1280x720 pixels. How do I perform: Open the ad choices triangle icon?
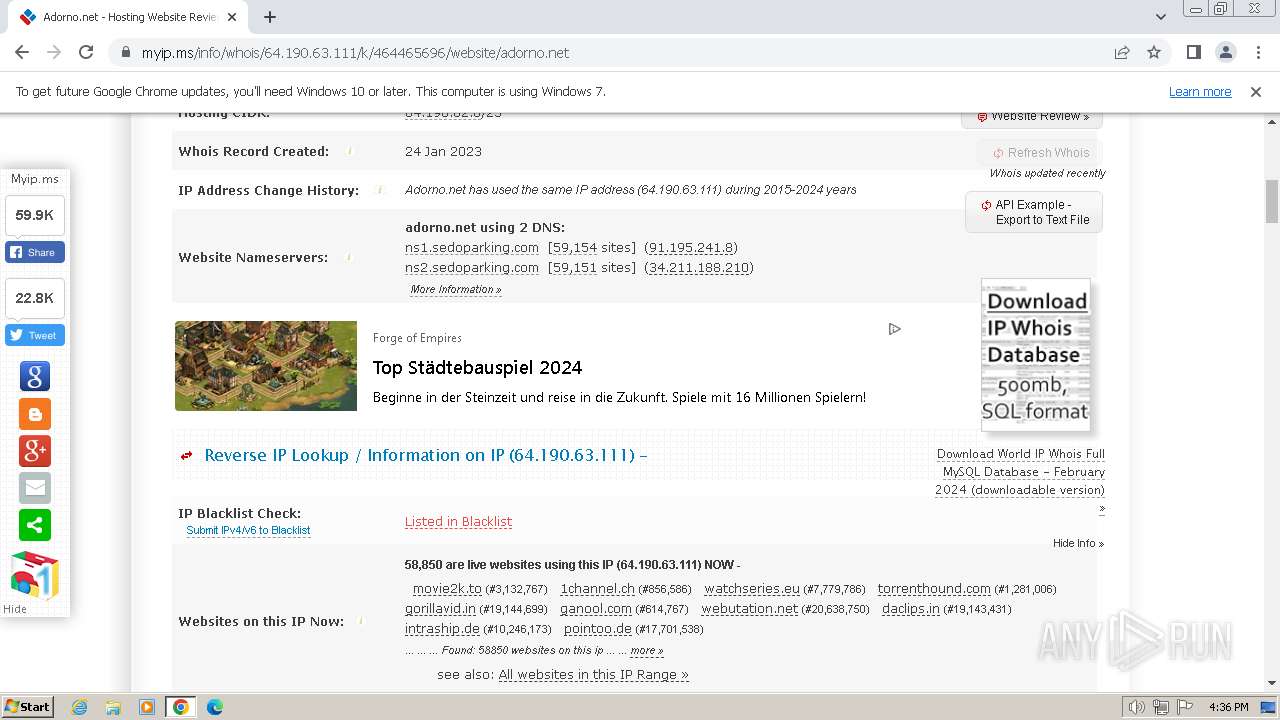coord(894,329)
